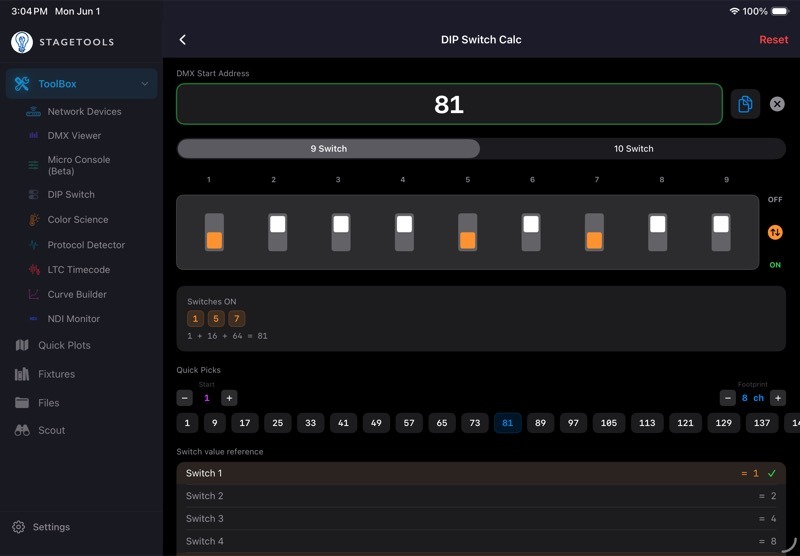This screenshot has width=800, height=556.
Task: Pick quick address 89
Action: point(540,423)
